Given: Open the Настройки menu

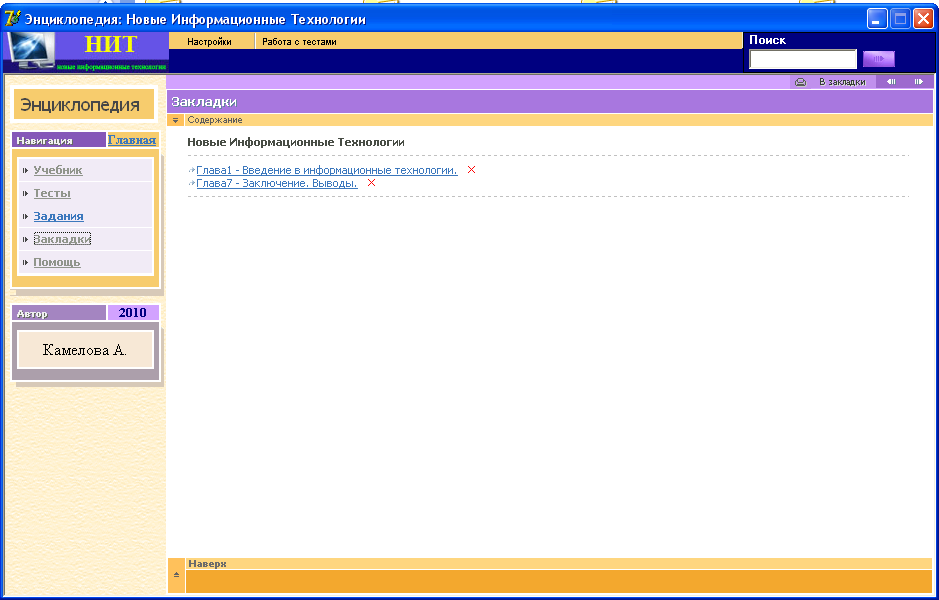Looking at the screenshot, I should point(209,42).
